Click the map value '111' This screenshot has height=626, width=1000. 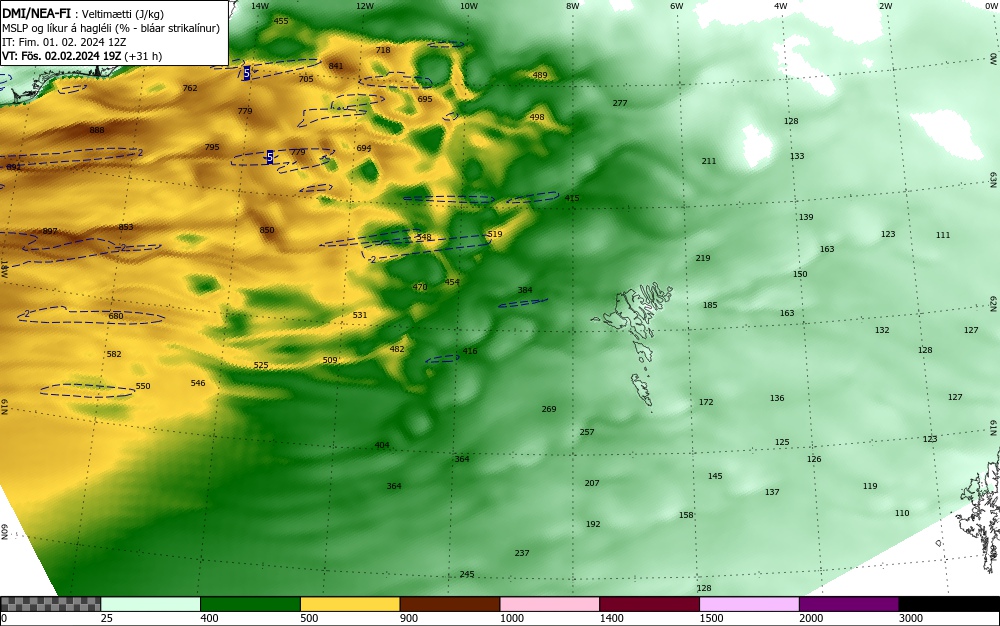point(943,235)
